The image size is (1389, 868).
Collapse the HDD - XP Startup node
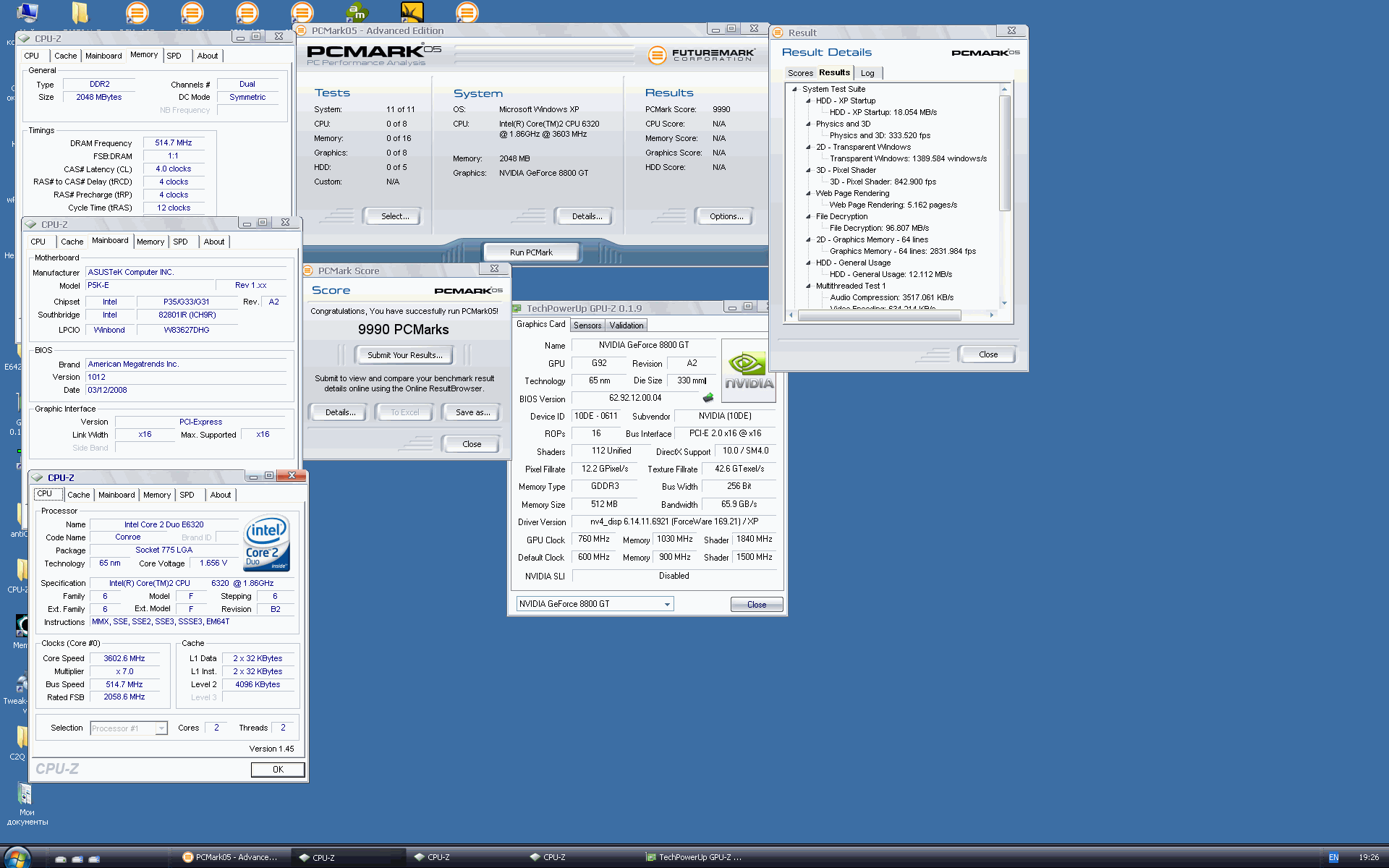point(808,101)
